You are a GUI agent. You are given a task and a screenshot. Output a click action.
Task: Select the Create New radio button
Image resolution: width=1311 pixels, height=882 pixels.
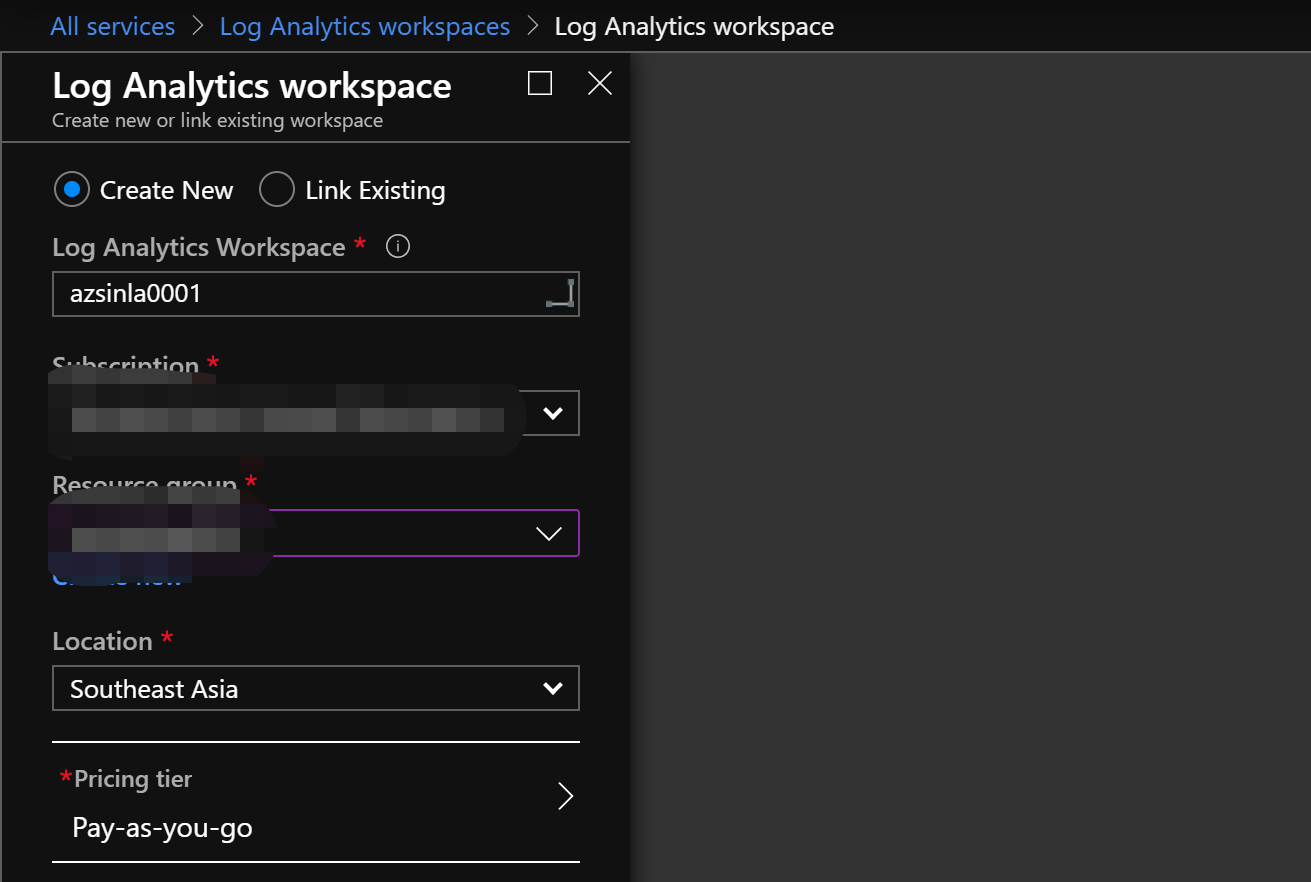pyautogui.click(x=72, y=189)
